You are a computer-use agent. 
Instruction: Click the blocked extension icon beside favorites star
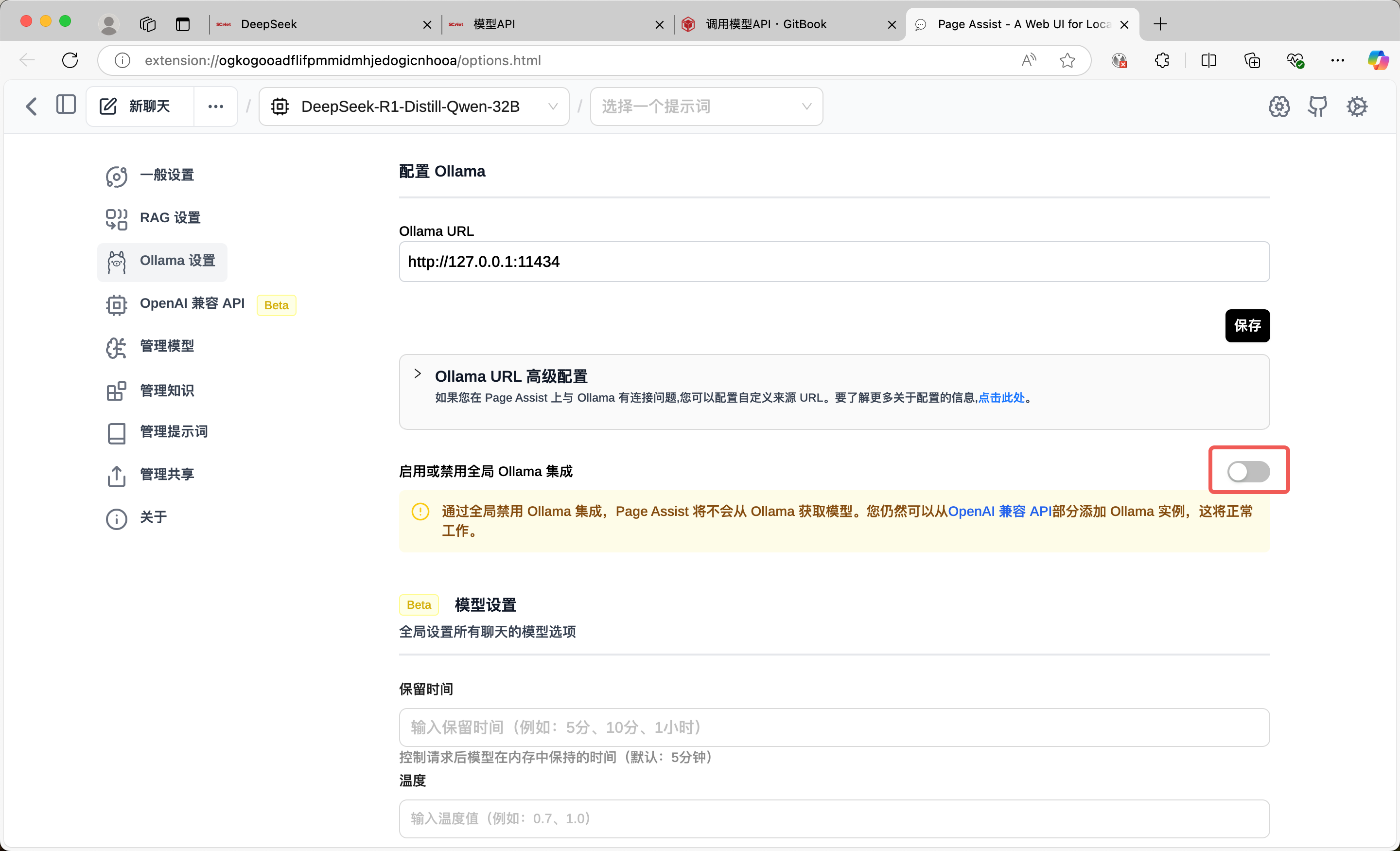pos(1119,60)
